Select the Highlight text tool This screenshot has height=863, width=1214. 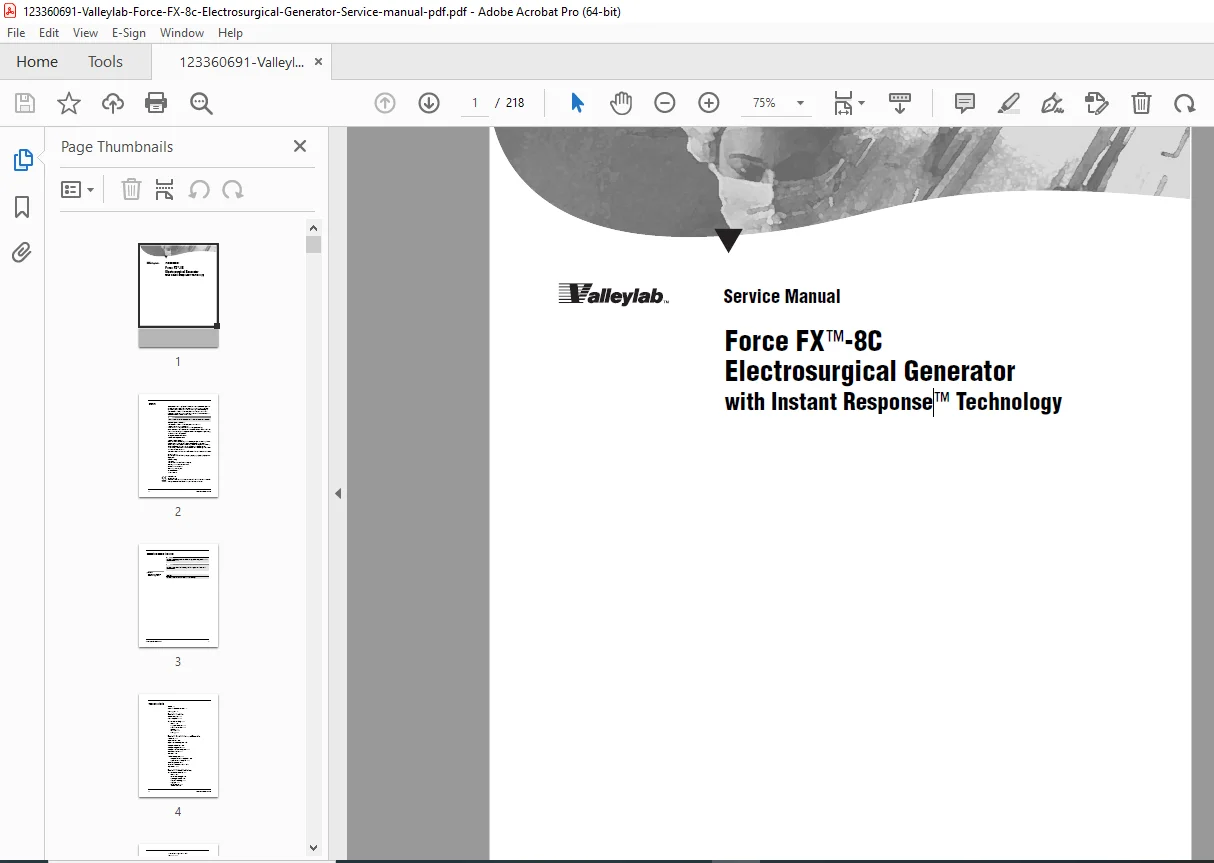[x=1009, y=103]
